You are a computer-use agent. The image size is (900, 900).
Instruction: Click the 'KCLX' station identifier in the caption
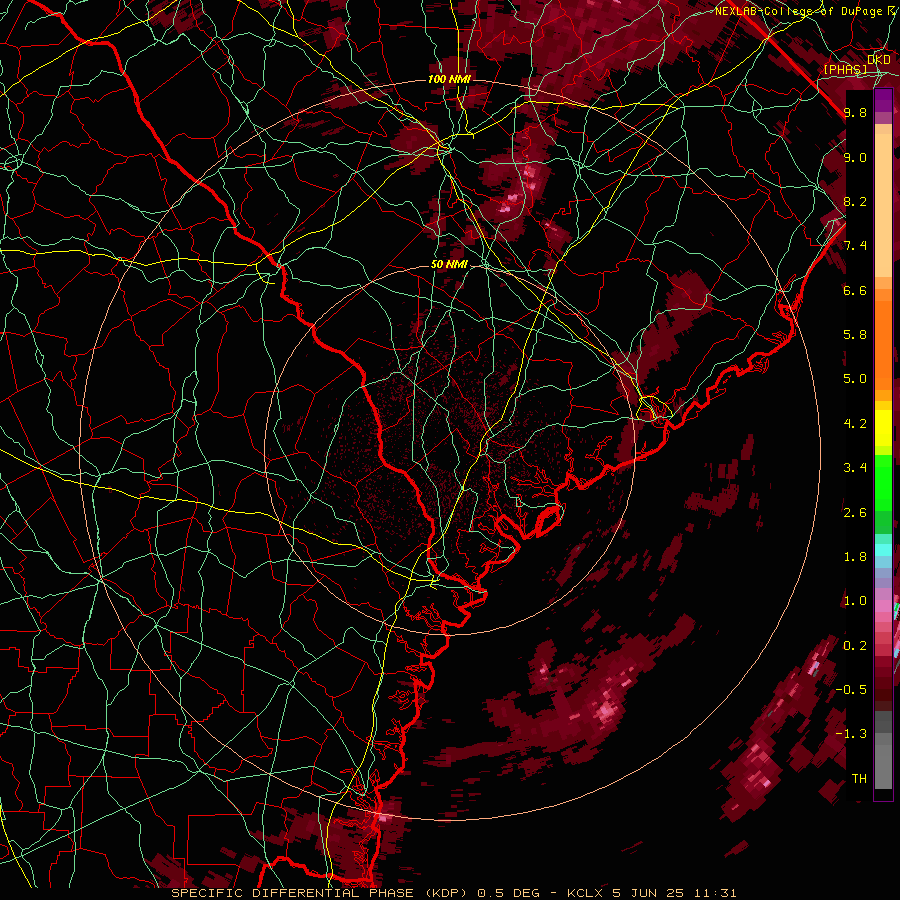[587, 893]
